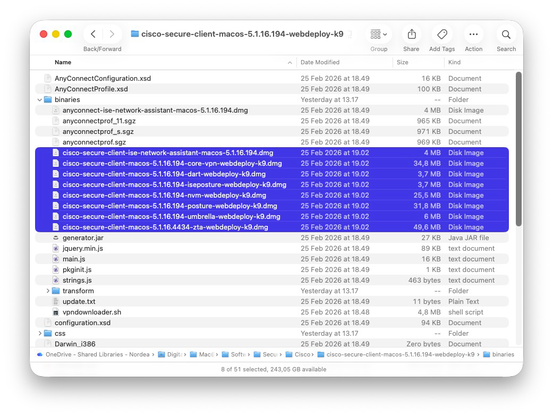This screenshot has width=553, height=416.
Task: Go to cisco-secure-client webdeploy-k9 path folder
Action: (396, 355)
